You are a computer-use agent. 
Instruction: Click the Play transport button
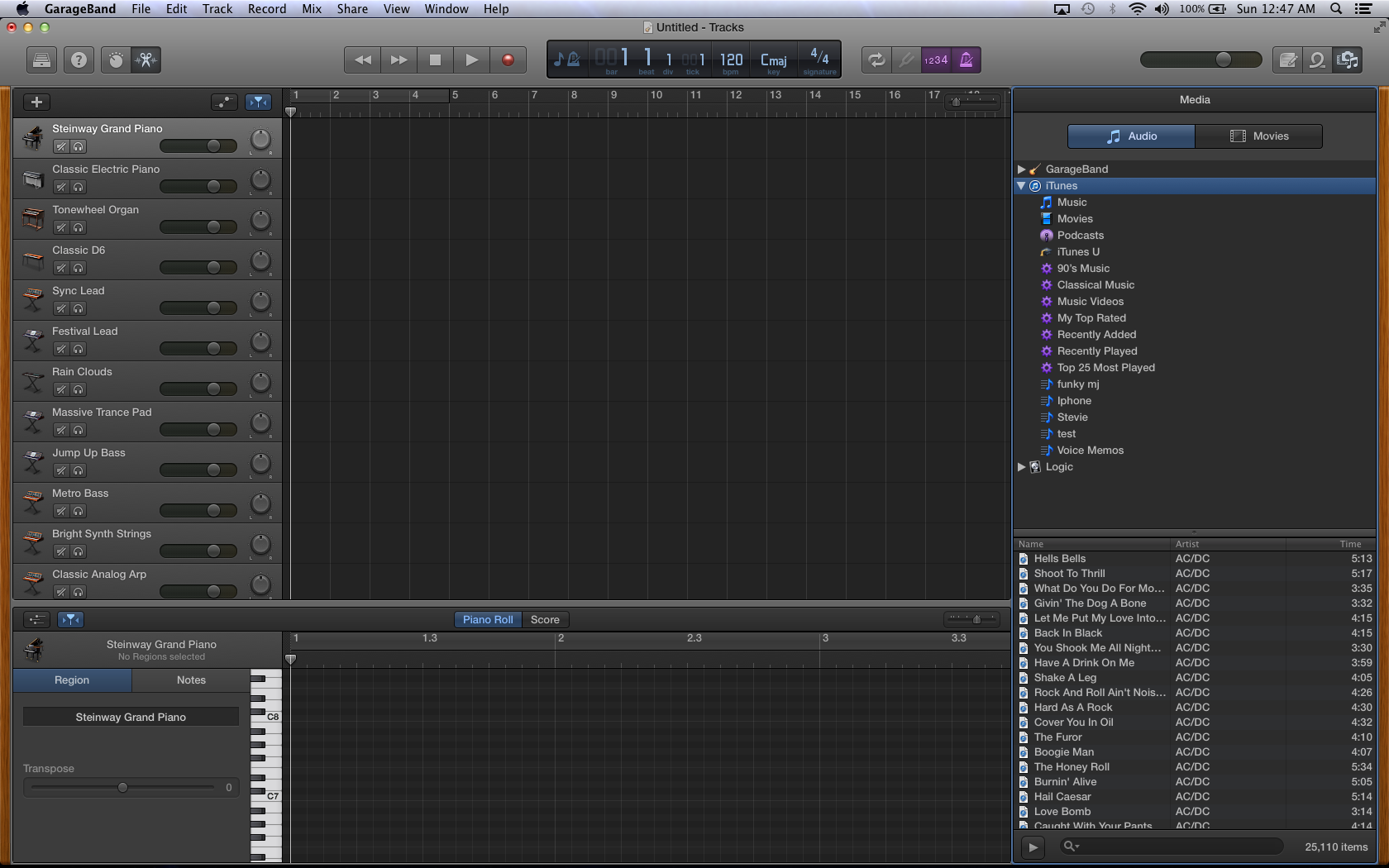click(471, 60)
